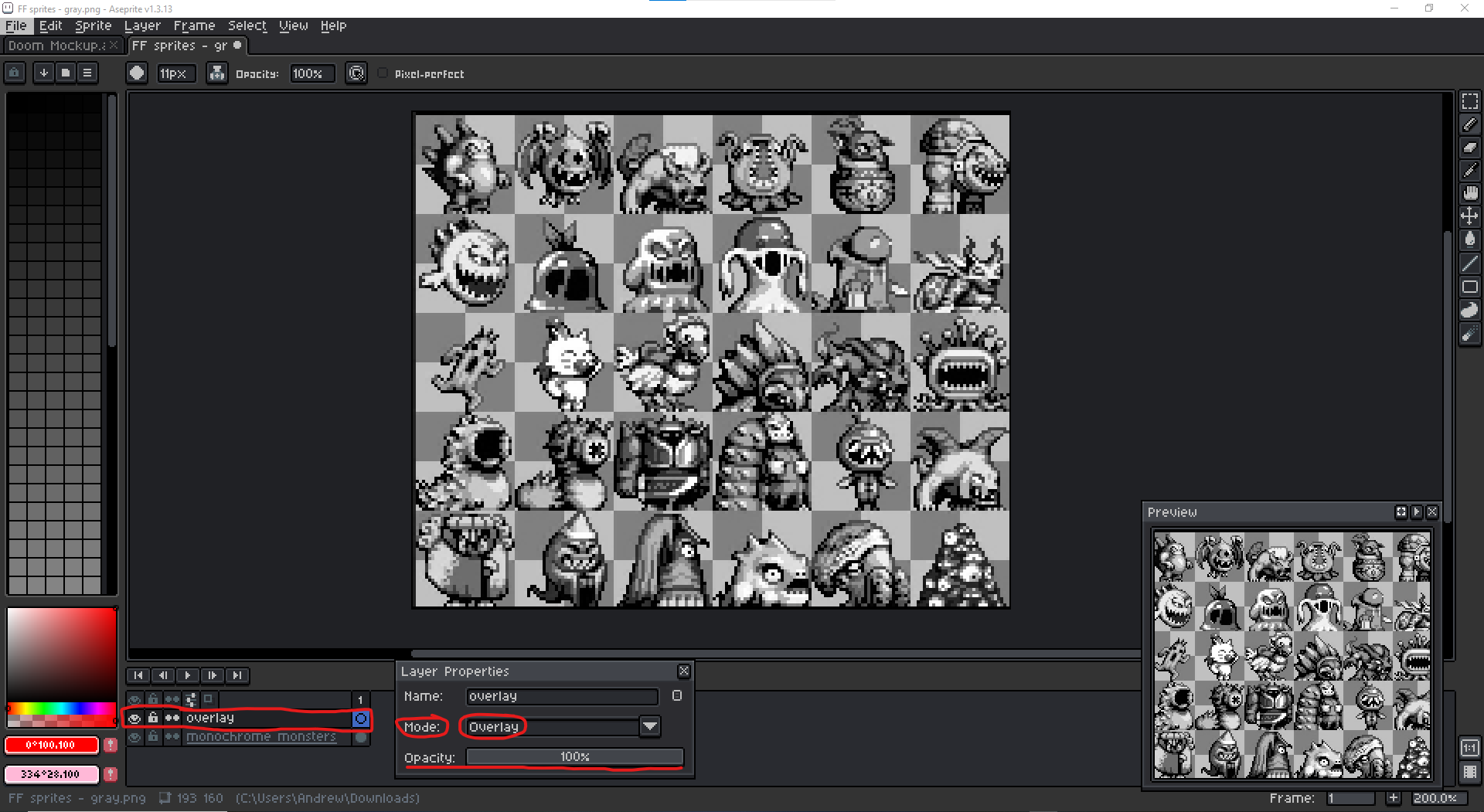The width and height of the screenshot is (1484, 812).
Task: Enable the Pixel-perfect checkbox
Action: coord(383,73)
